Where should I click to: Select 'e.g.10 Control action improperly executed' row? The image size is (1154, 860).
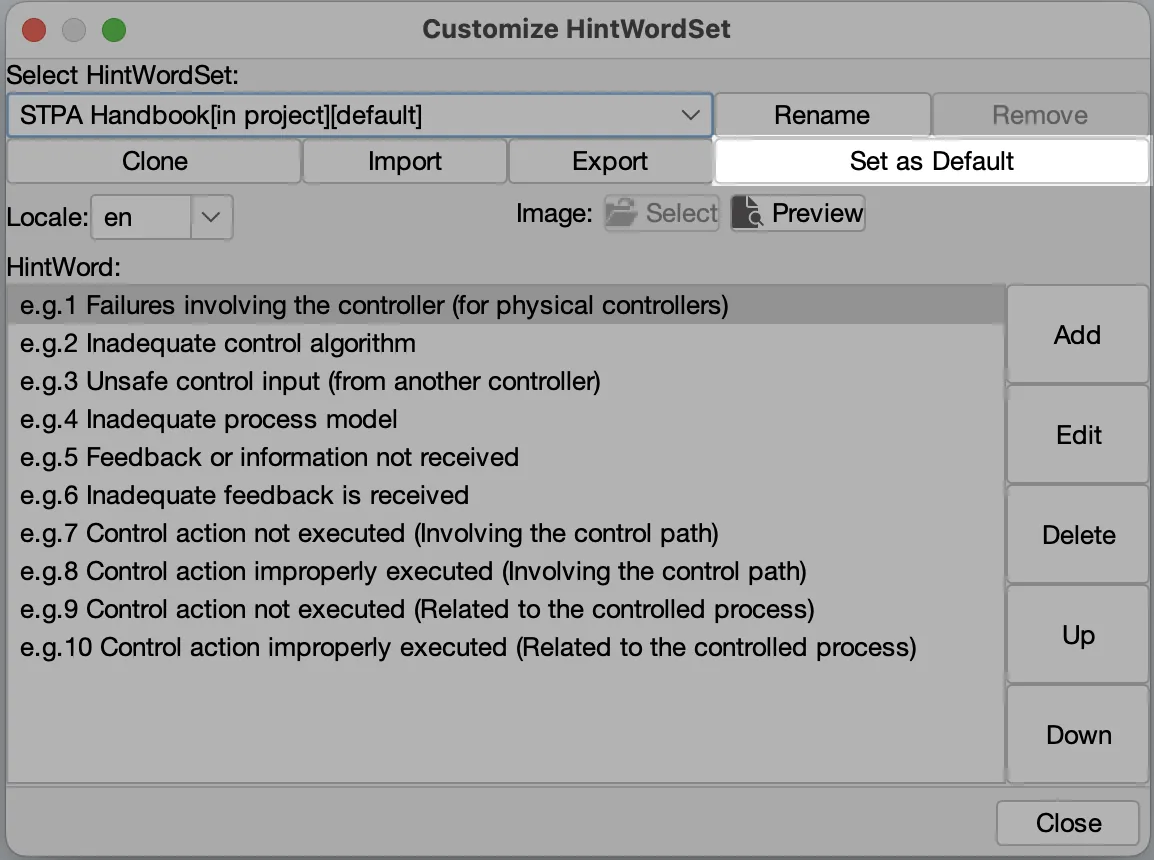pos(506,647)
